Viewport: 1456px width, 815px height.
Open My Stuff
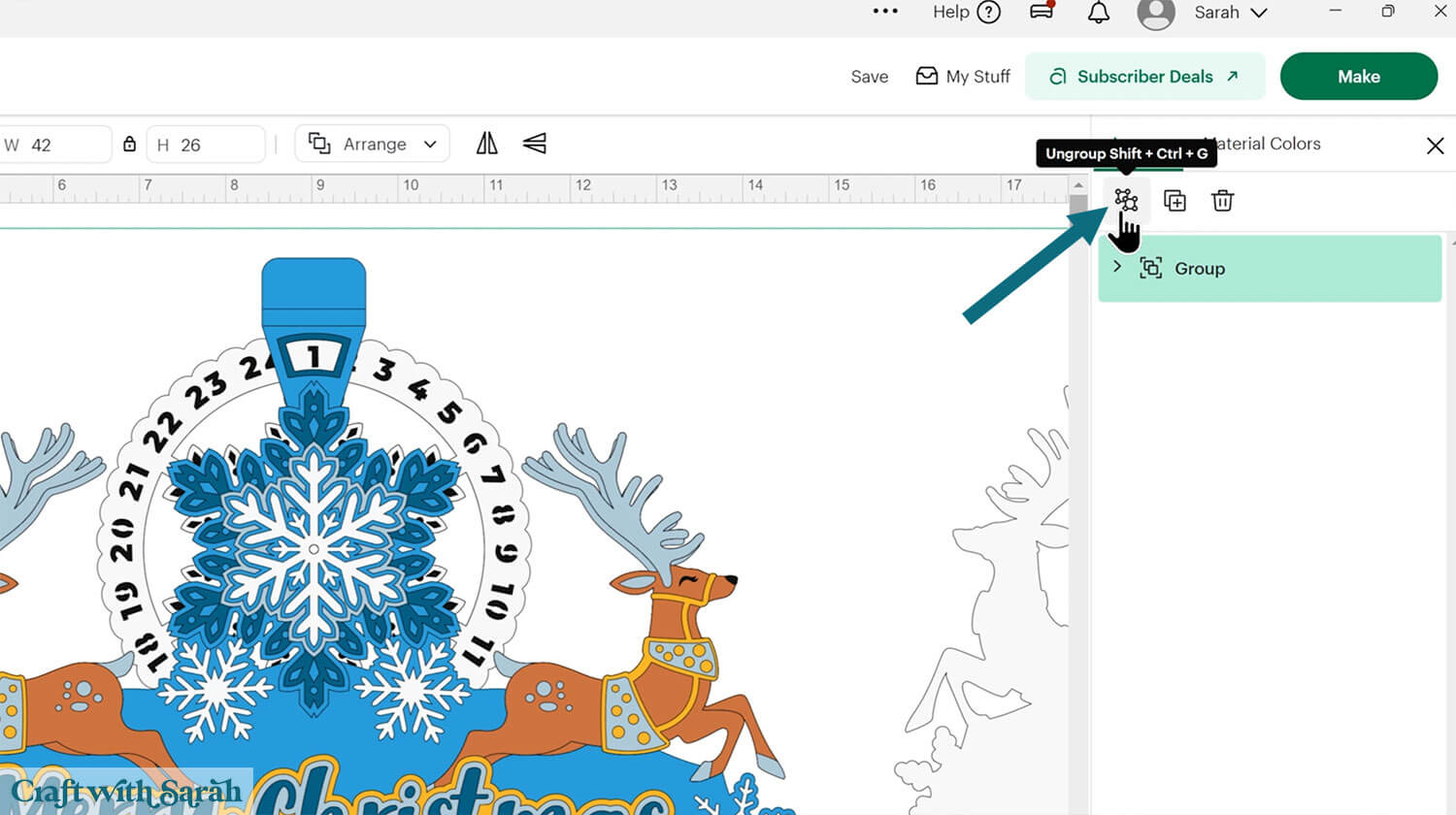coord(963,77)
